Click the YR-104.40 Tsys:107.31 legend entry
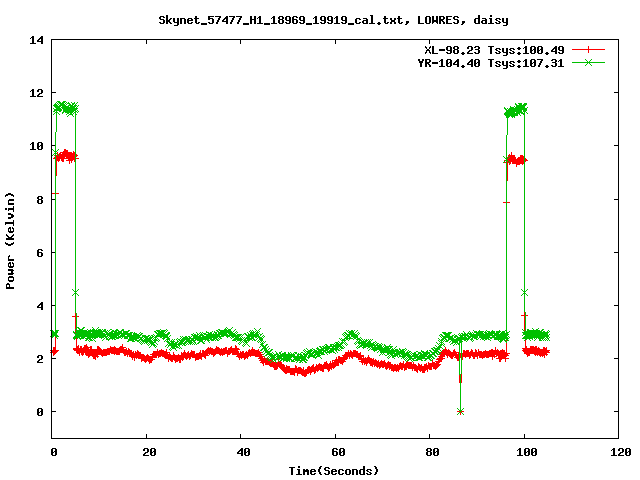The height and width of the screenshot is (480, 640). pyautogui.click(x=491, y=63)
